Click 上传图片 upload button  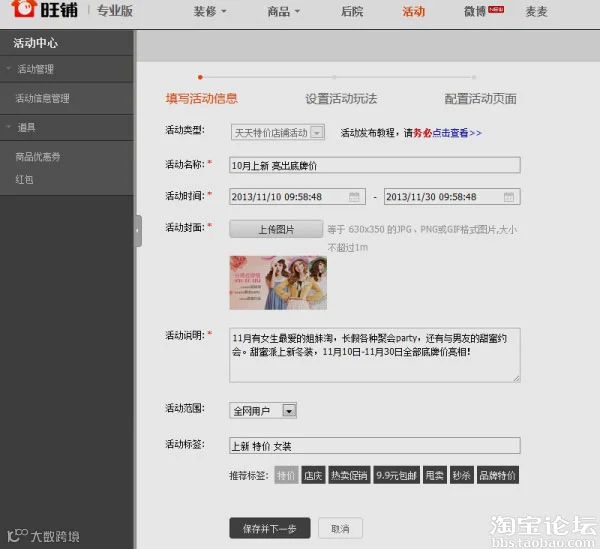[x=276, y=229]
